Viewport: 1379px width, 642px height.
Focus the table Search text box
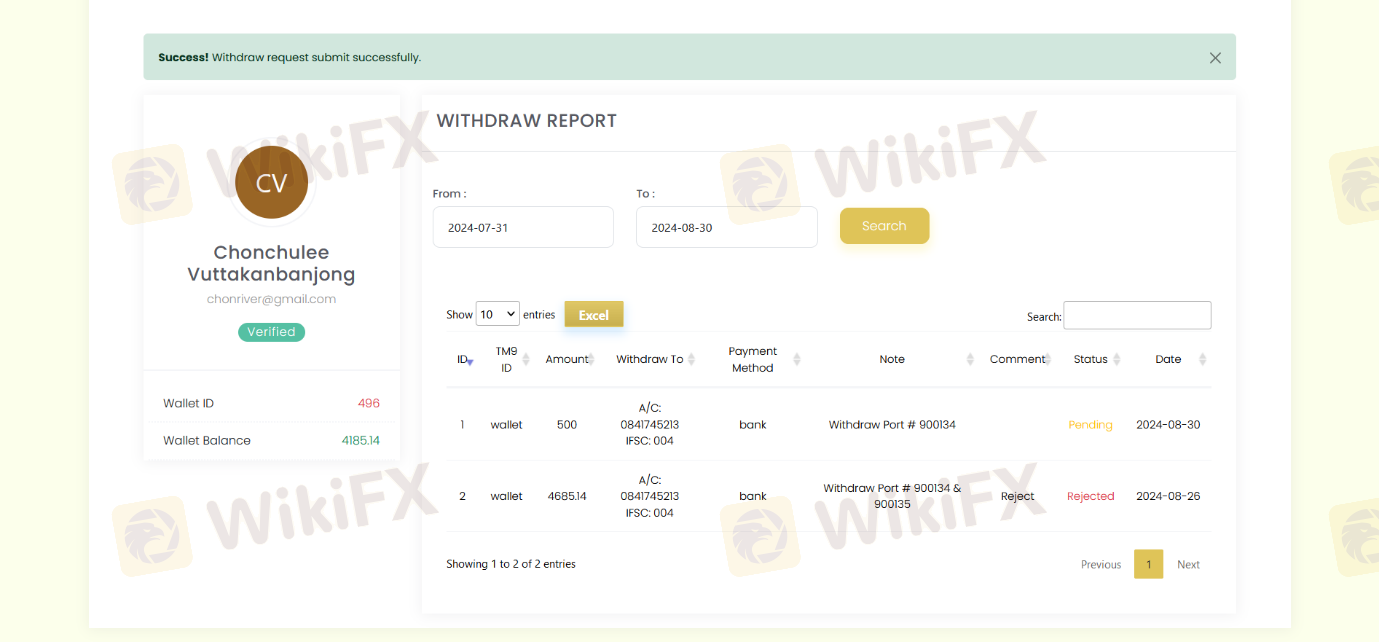(x=1137, y=316)
